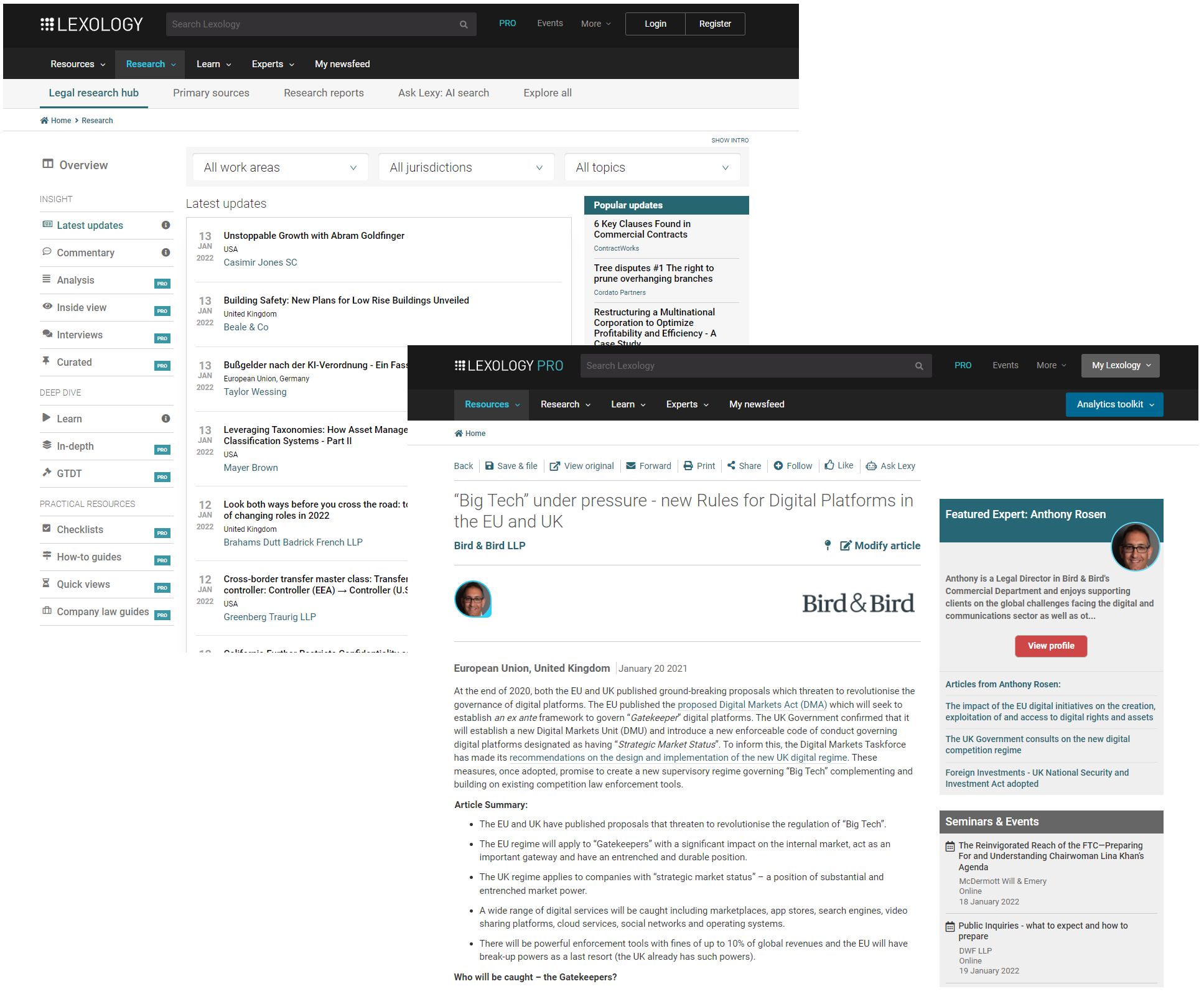Click the View profile button for Anthony Rosen
Viewport: 1204px width, 994px height.
click(1052, 645)
